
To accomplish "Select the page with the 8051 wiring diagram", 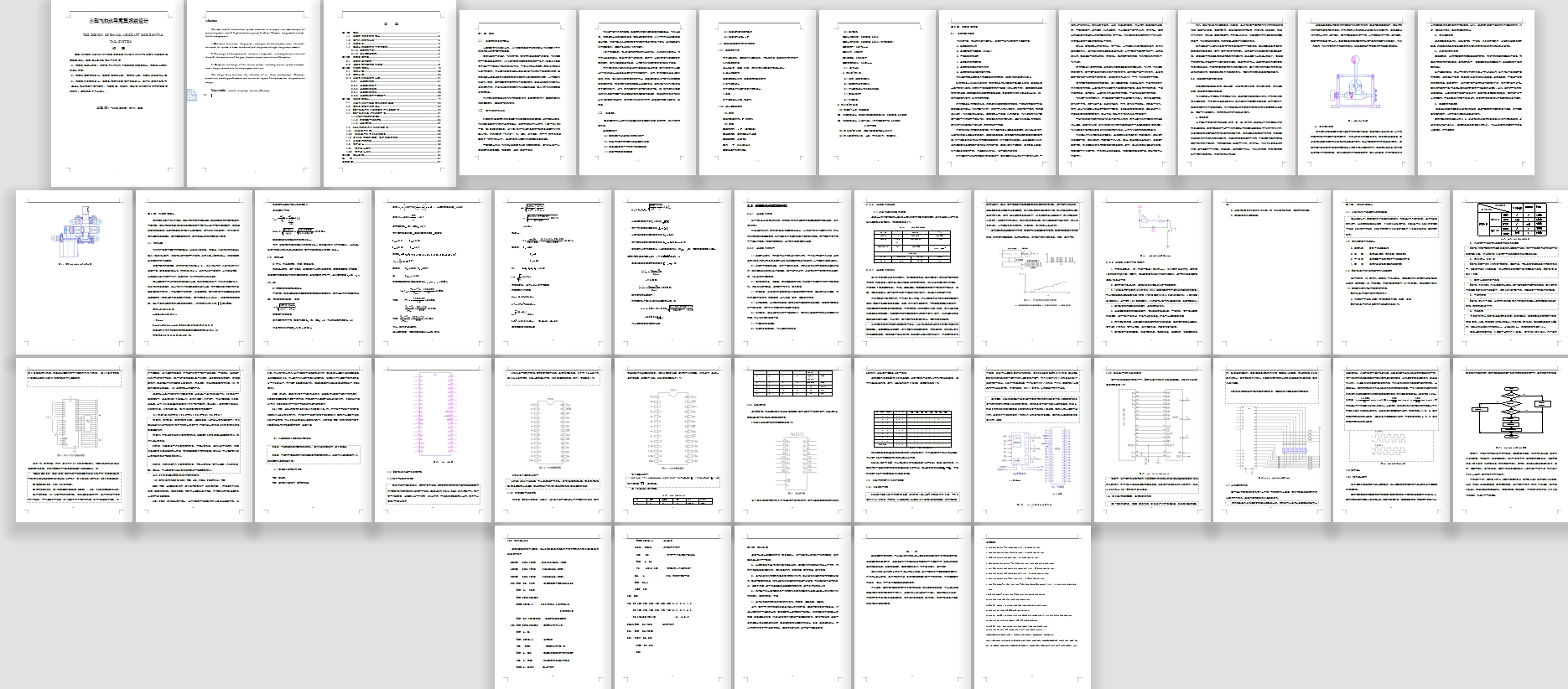I will 1152,440.
